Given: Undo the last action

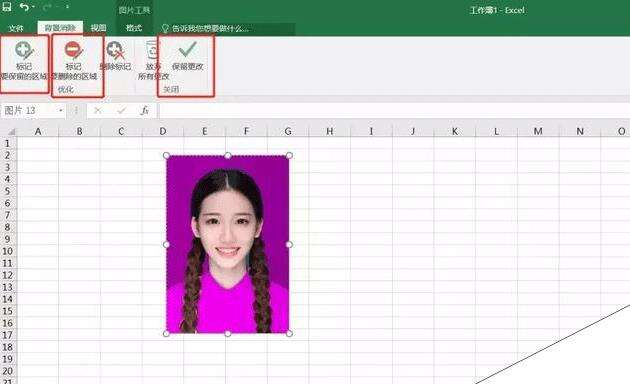Looking at the screenshot, I should coord(25,6).
